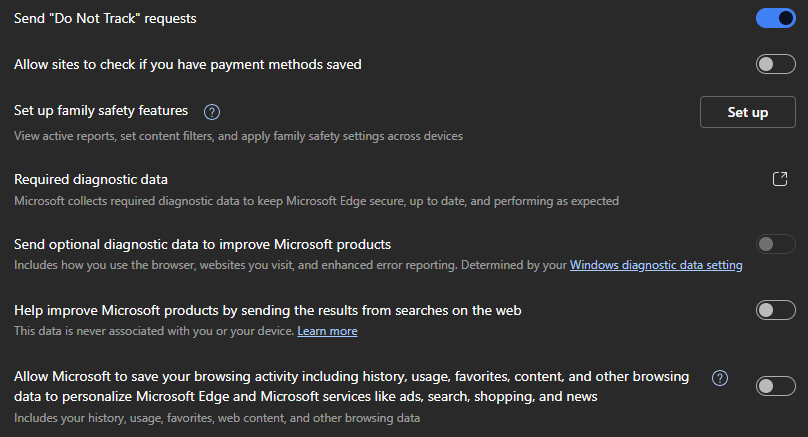The image size is (808, 437).
Task: Click "Help improve Microsoft products" setting title
Action: (x=267, y=310)
